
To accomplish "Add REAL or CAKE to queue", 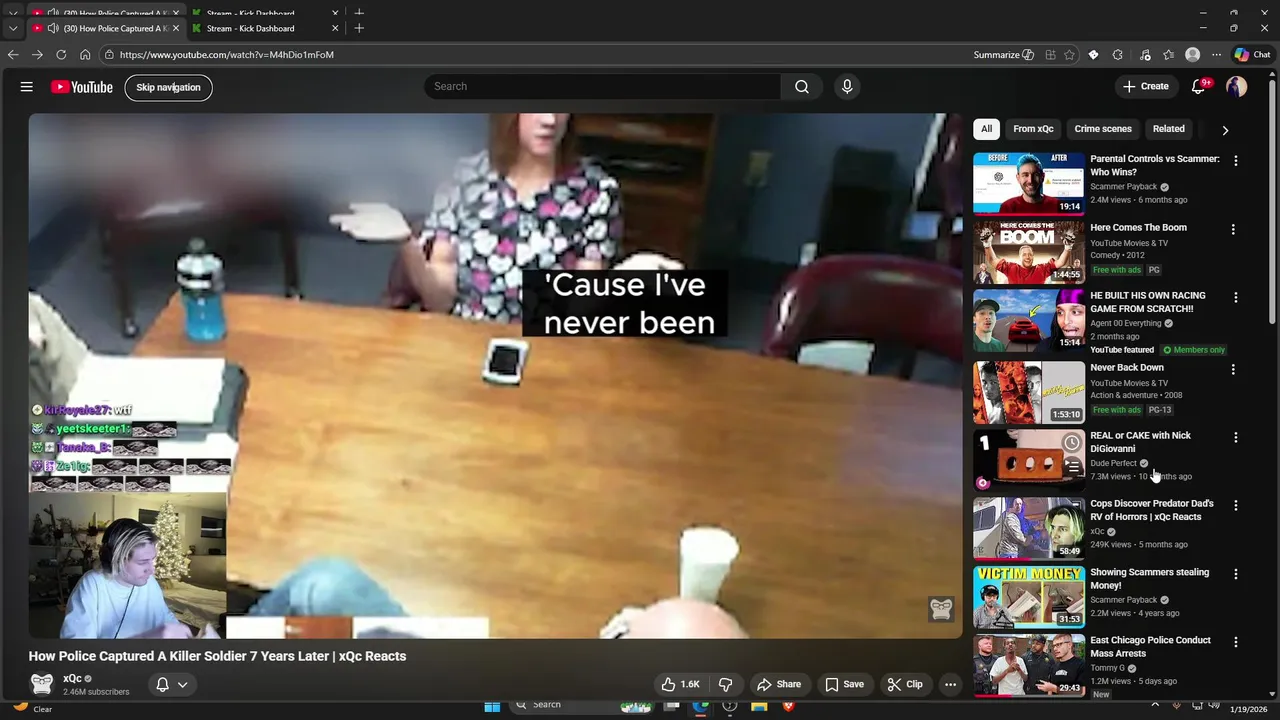I will coord(1072,466).
